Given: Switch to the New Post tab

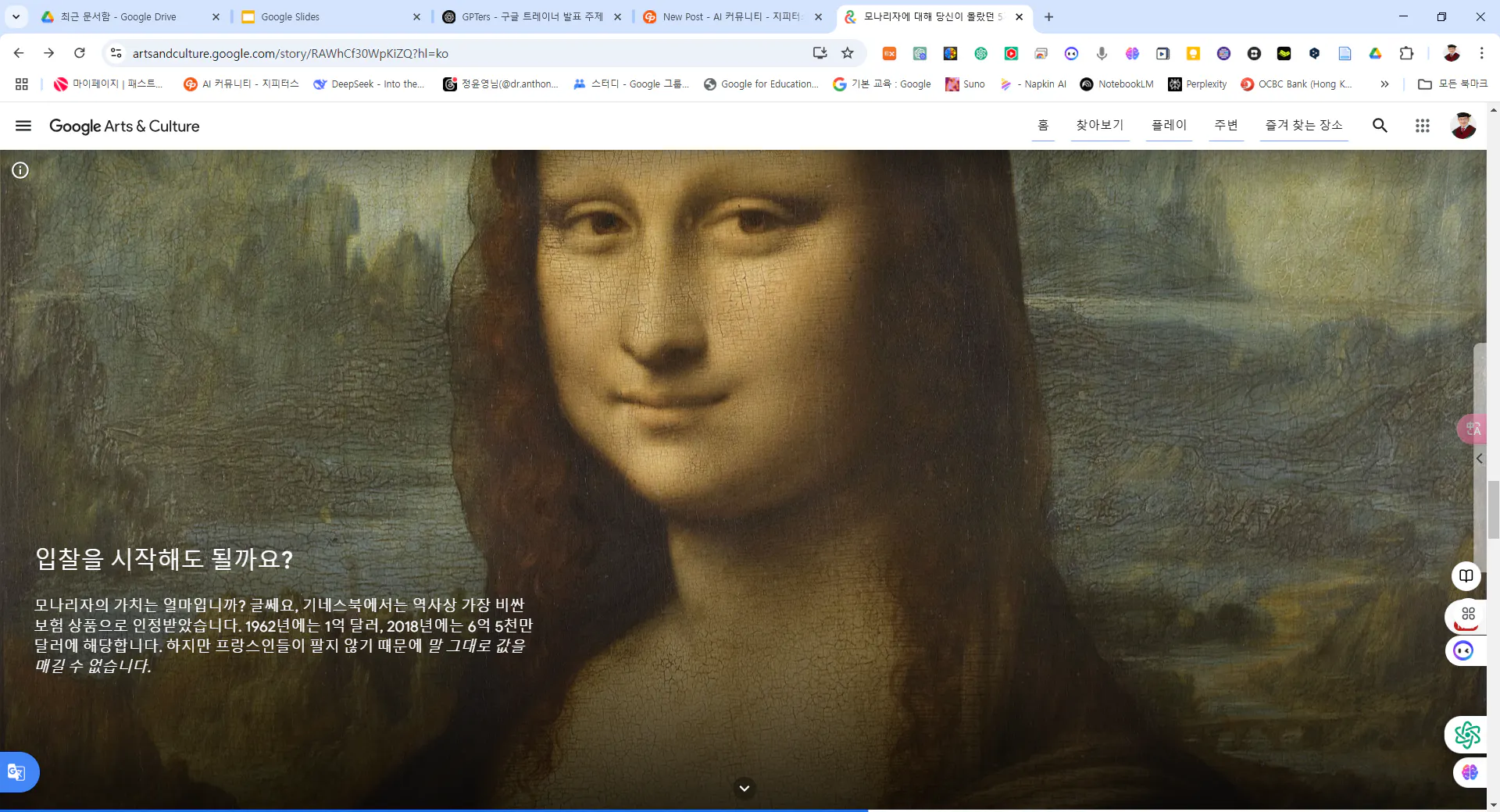Looking at the screenshot, I should [731, 16].
